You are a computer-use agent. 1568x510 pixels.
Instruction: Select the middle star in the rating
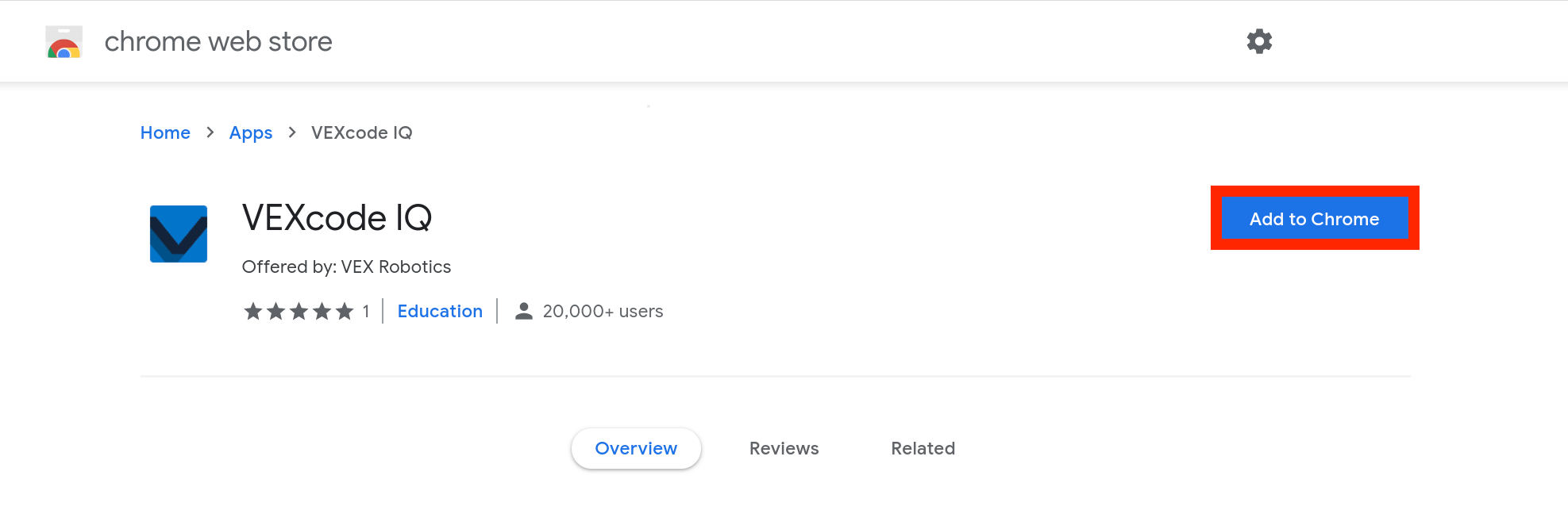coord(299,311)
